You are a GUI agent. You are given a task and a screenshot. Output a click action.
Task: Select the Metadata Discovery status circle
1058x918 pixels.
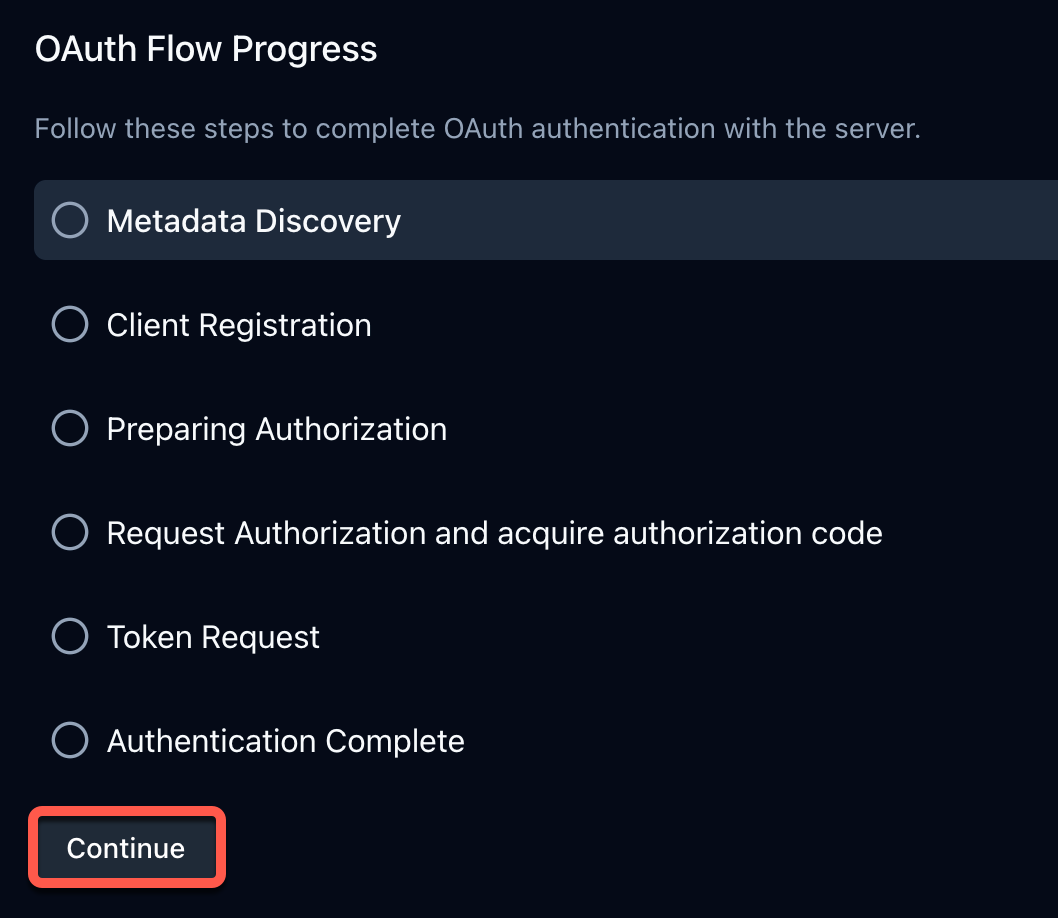[69, 220]
